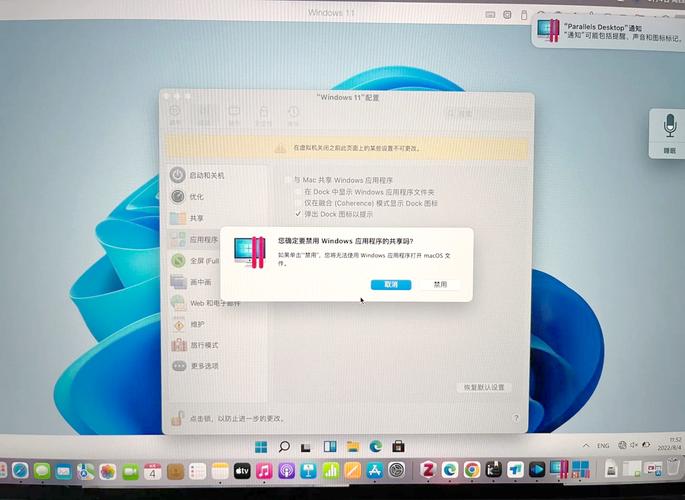Viewport: 685px width, 500px height.
Task: Open the 旅行模式 travel mode section
Action: [195, 345]
